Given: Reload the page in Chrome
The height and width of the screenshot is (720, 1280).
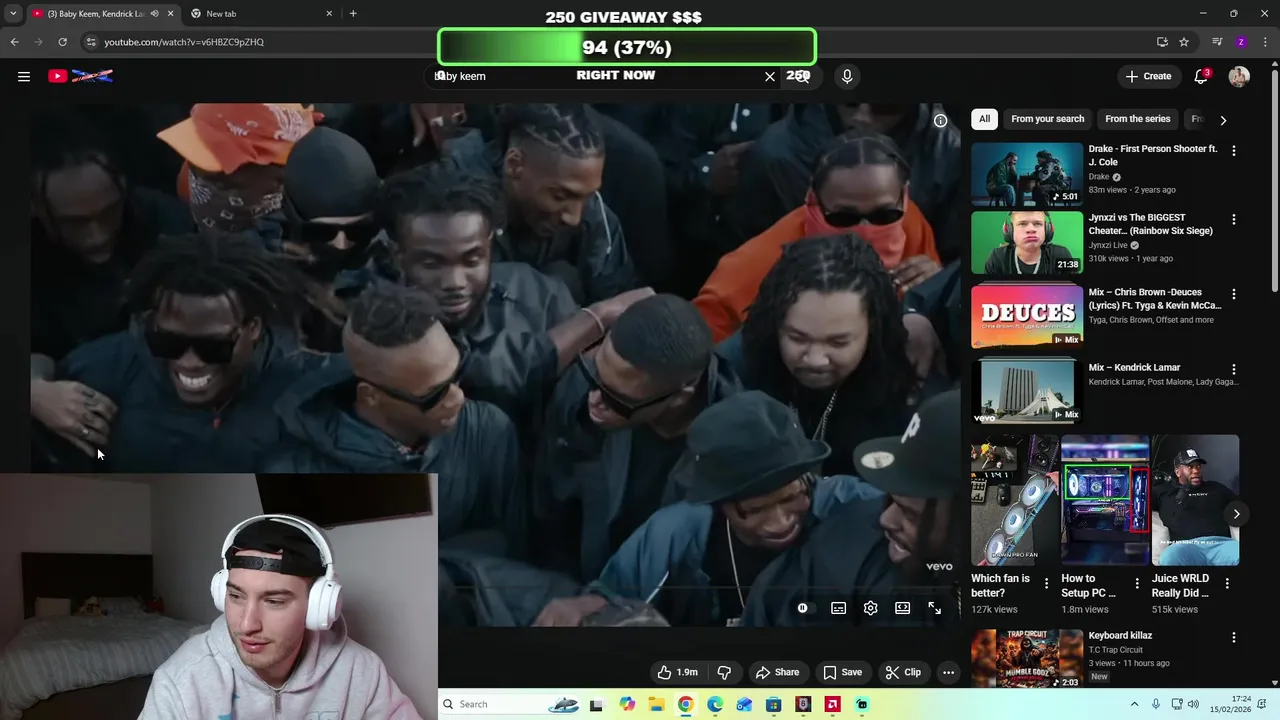Looking at the screenshot, I should pos(62,42).
